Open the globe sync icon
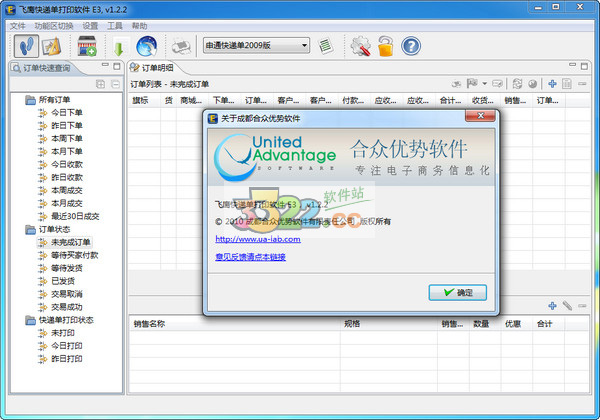Image resolution: width=600 pixels, height=420 pixels. click(x=147, y=46)
